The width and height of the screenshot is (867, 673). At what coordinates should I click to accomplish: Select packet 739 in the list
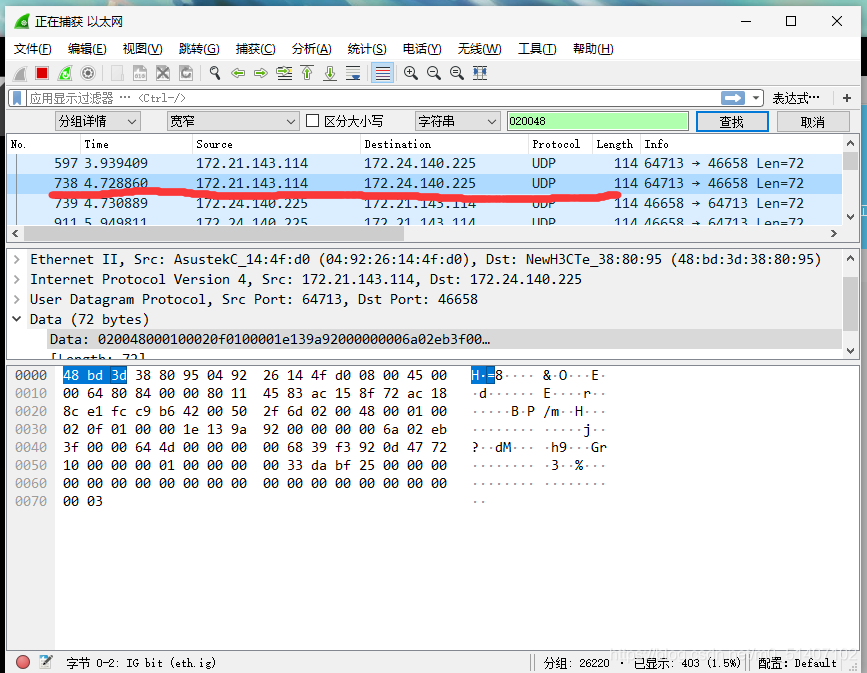425,203
